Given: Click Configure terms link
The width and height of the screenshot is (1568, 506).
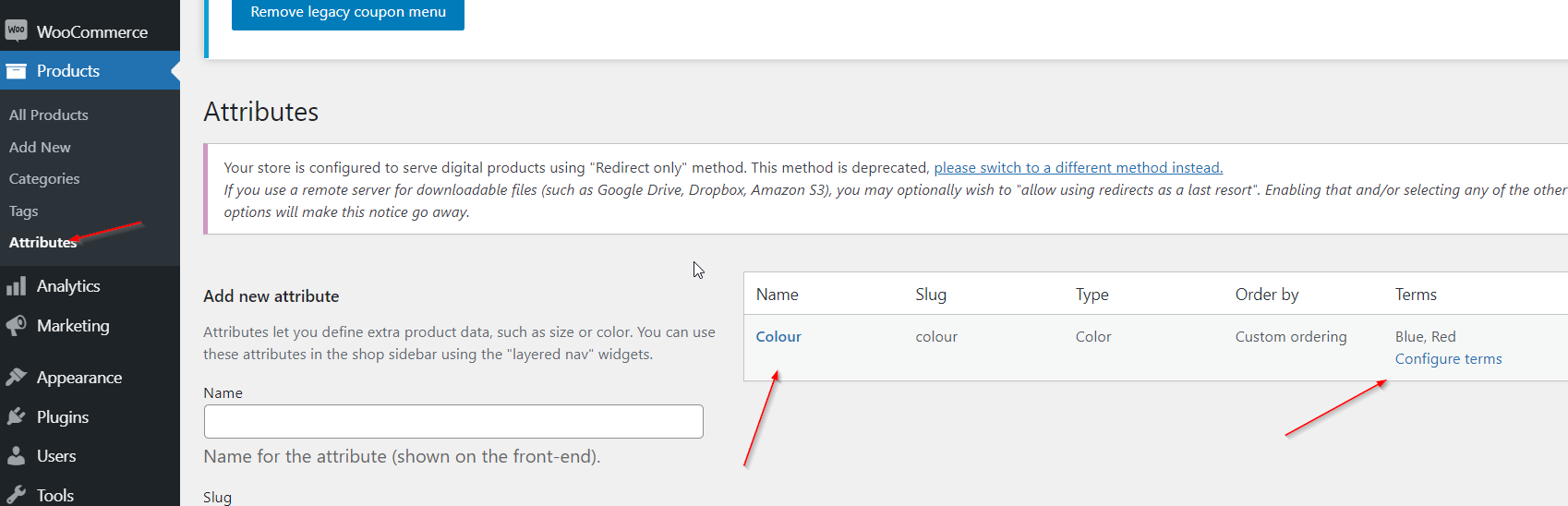Looking at the screenshot, I should tap(1448, 359).
